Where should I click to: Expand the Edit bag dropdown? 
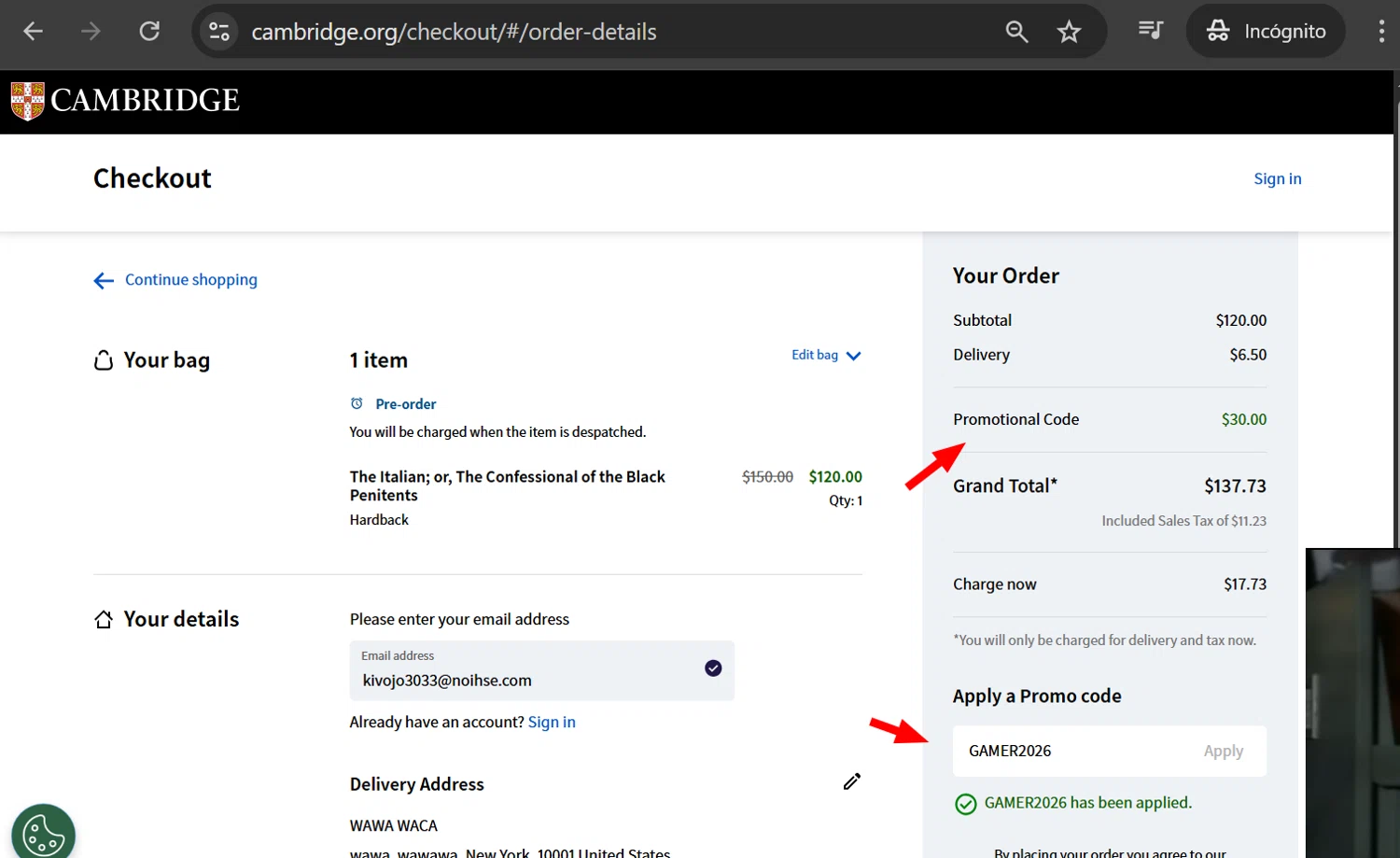pyautogui.click(x=826, y=355)
